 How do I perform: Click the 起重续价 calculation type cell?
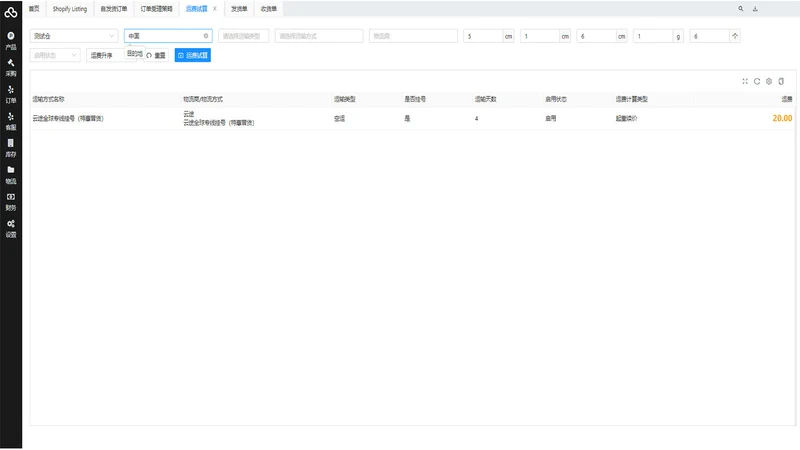point(626,118)
